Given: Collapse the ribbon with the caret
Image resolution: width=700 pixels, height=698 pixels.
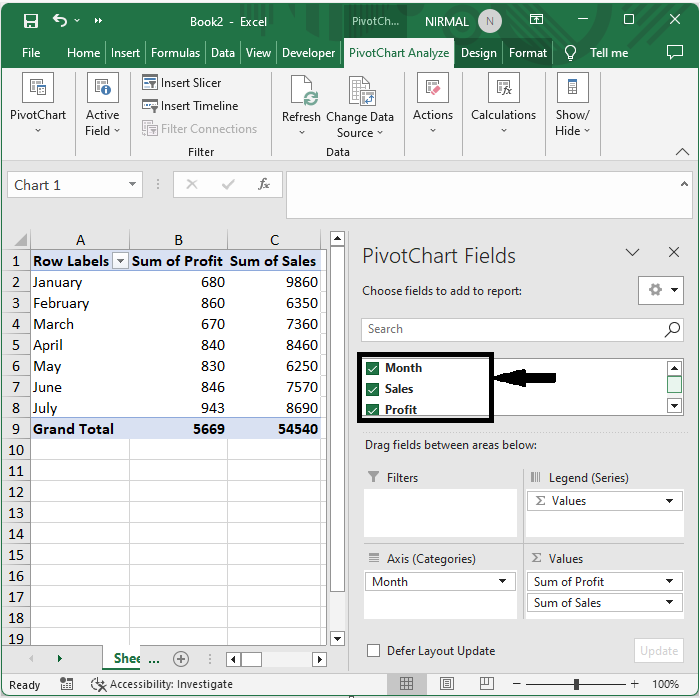Looking at the screenshot, I should pyautogui.click(x=682, y=152).
